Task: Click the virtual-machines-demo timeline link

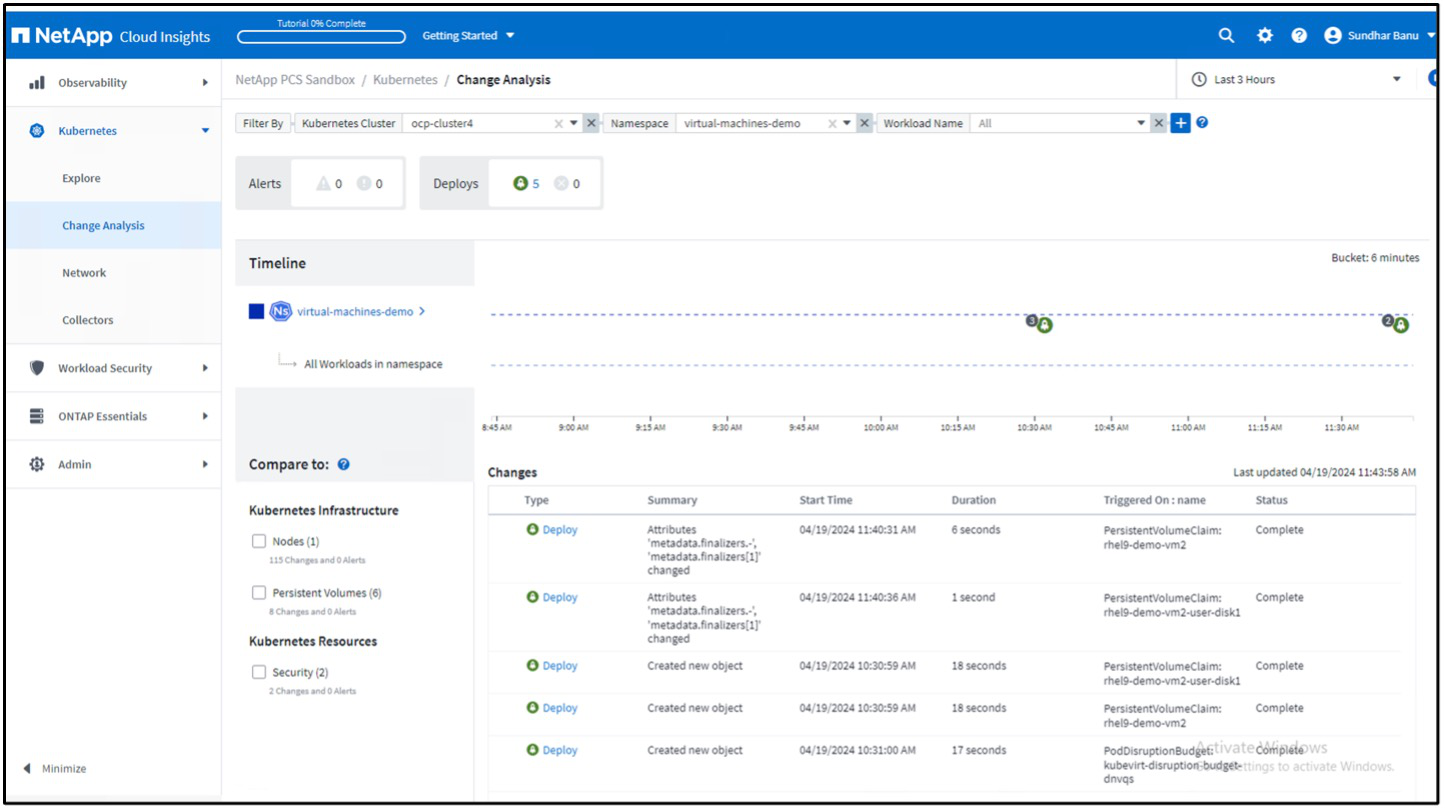Action: [355, 312]
